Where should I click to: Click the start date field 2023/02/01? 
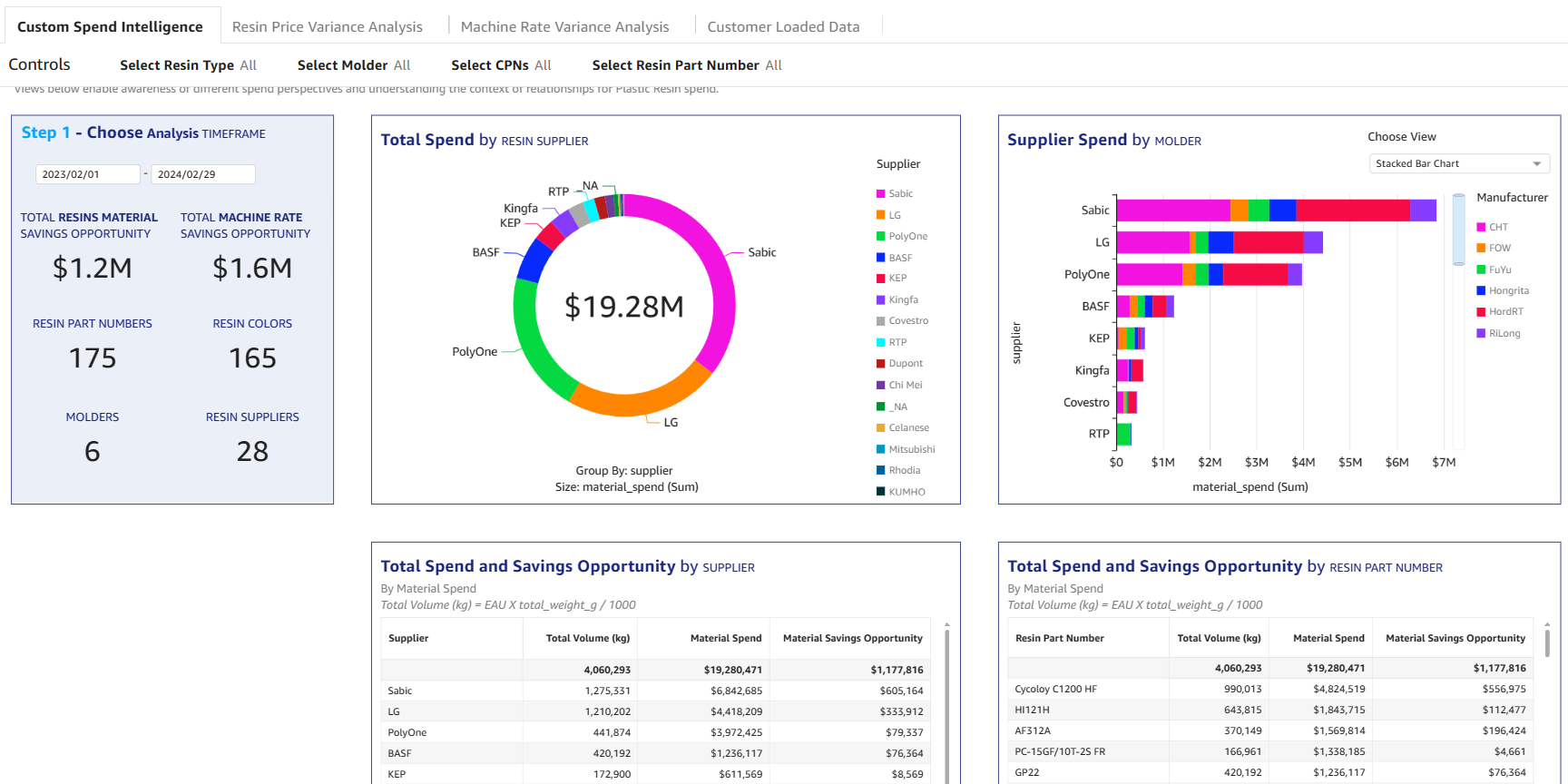coord(87,174)
